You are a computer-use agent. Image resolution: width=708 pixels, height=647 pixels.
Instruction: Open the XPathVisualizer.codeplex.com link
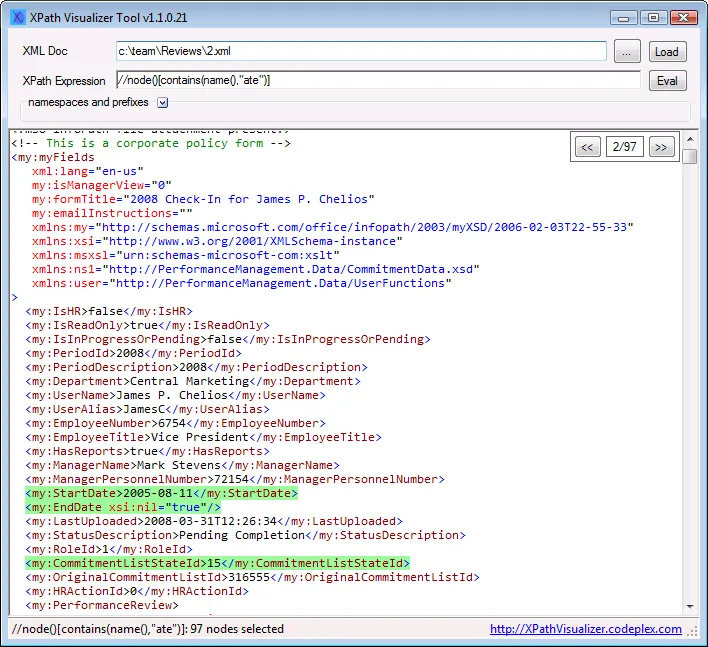(586, 629)
